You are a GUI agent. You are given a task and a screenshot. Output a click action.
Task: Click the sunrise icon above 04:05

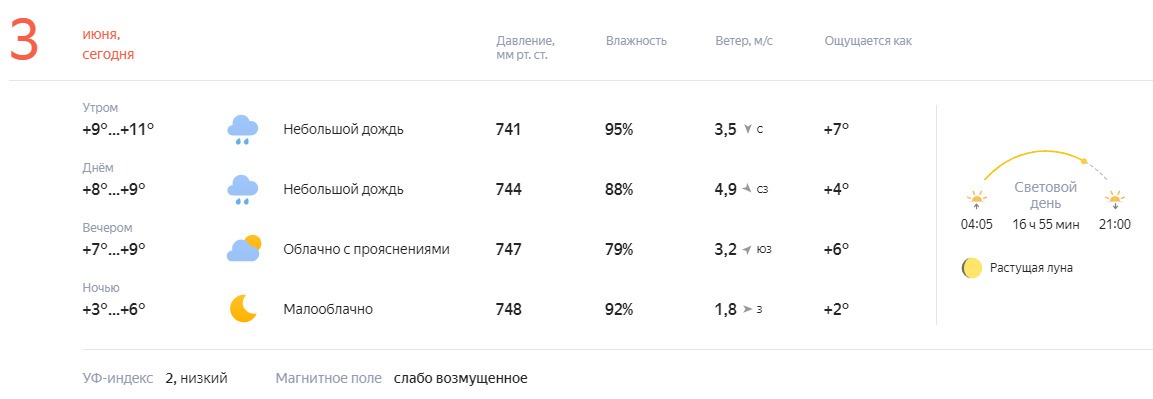(x=977, y=201)
